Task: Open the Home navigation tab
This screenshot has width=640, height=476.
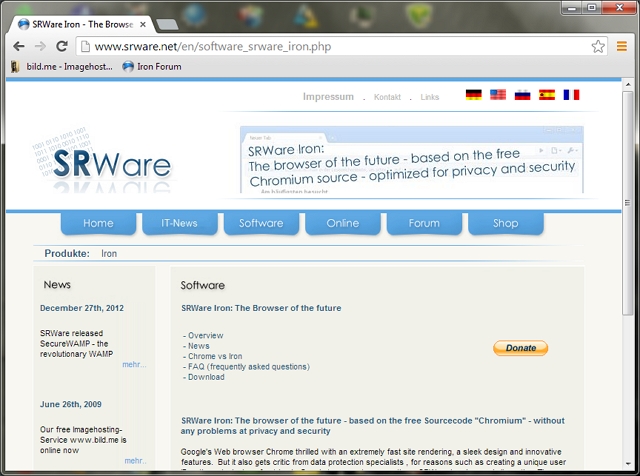Action: tap(98, 223)
